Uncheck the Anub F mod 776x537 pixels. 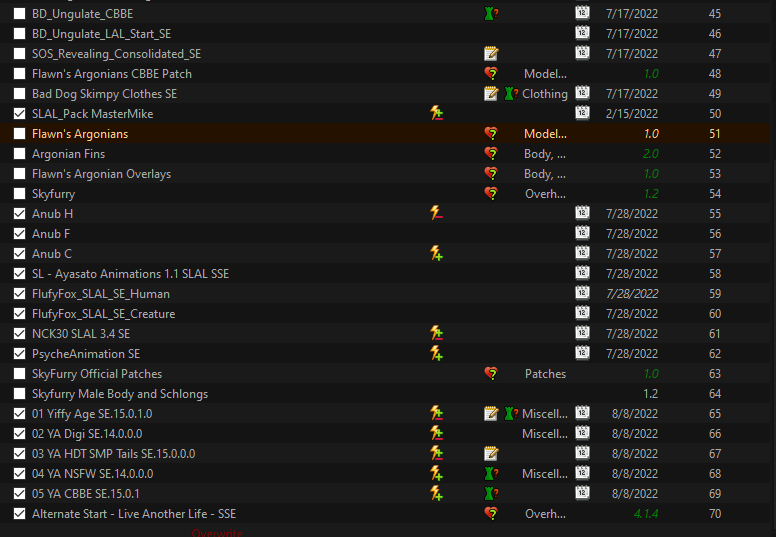point(19,234)
